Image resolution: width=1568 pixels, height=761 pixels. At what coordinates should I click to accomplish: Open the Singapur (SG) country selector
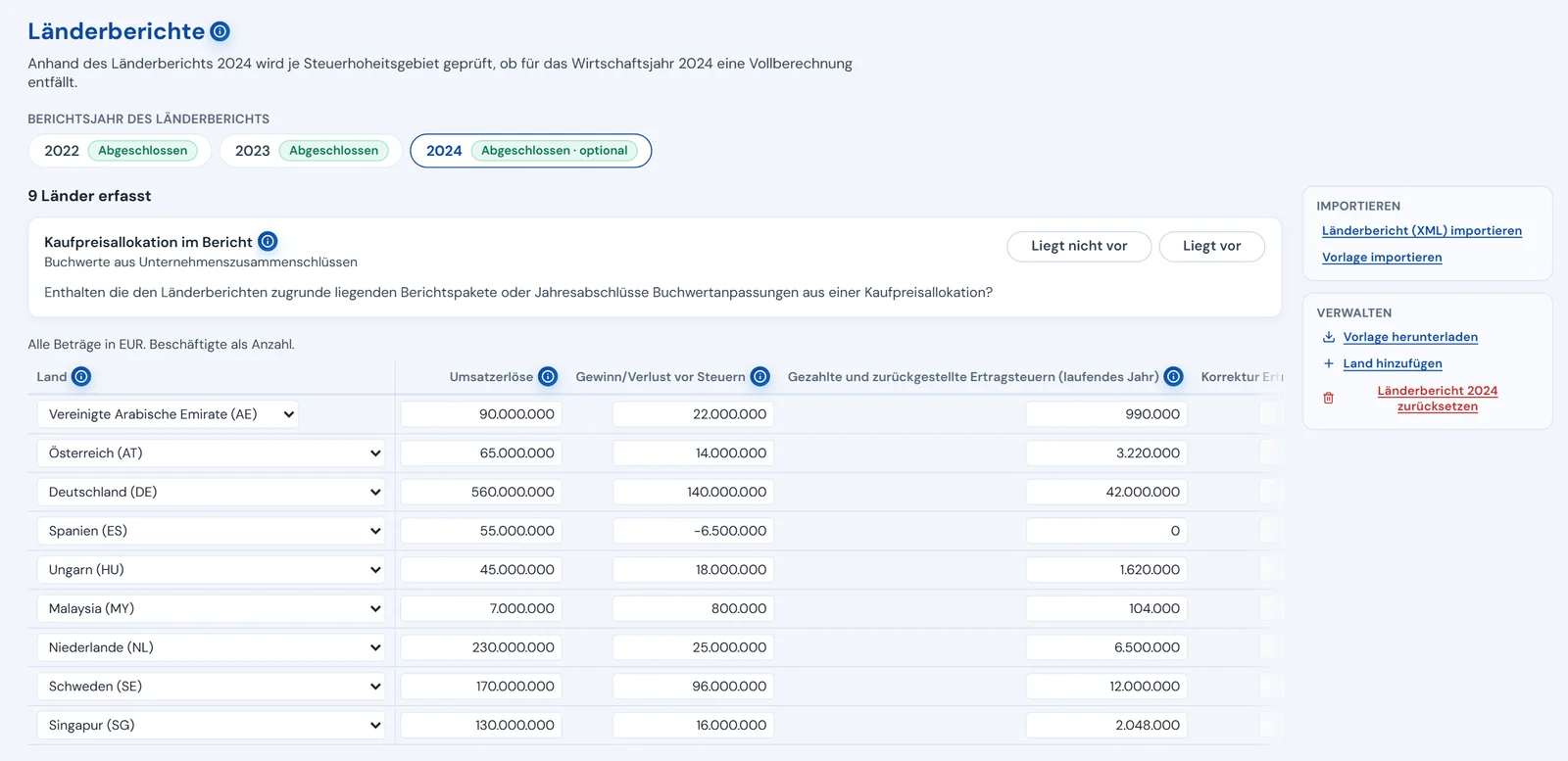211,725
